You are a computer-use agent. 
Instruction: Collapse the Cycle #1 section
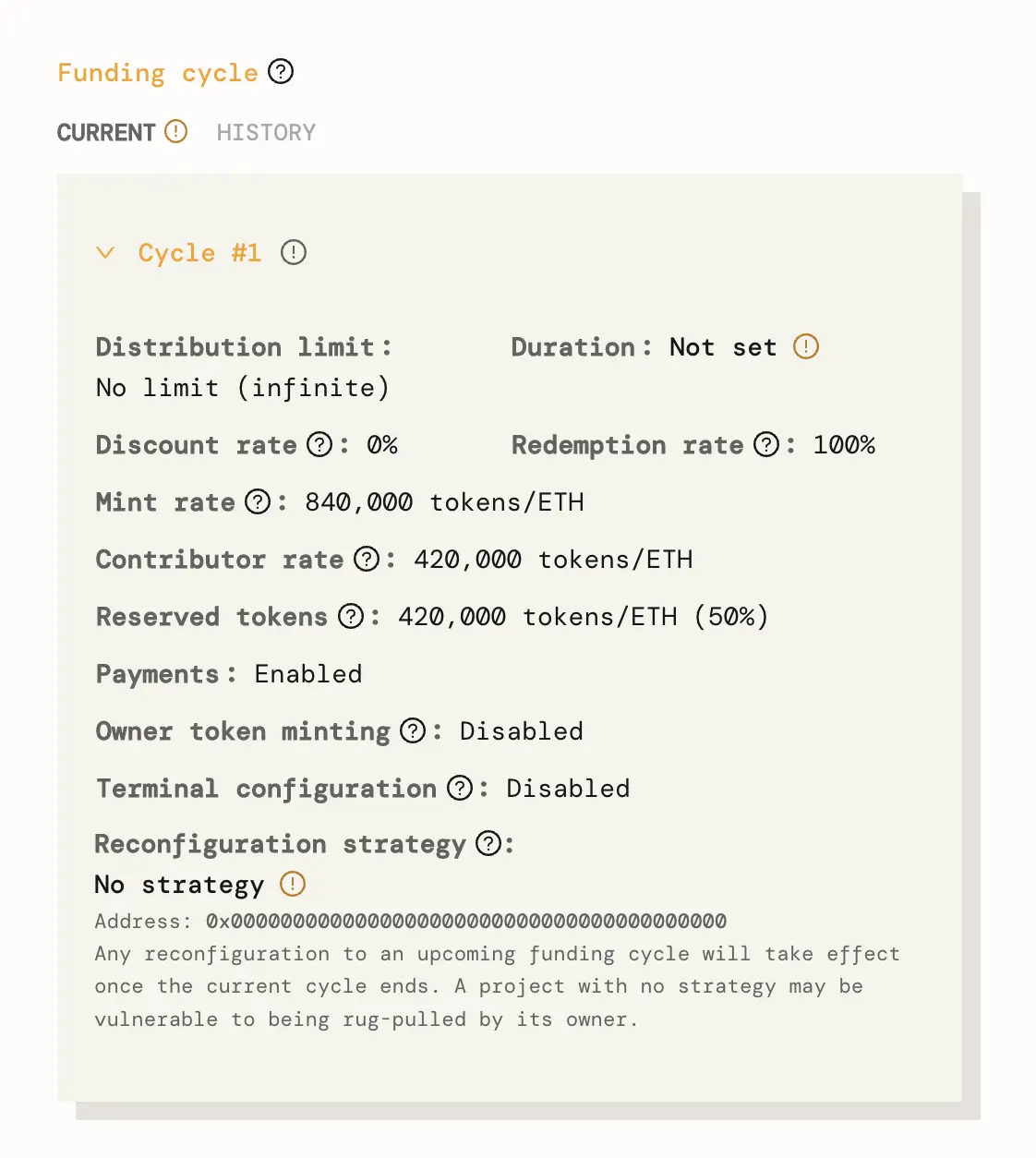(x=106, y=252)
